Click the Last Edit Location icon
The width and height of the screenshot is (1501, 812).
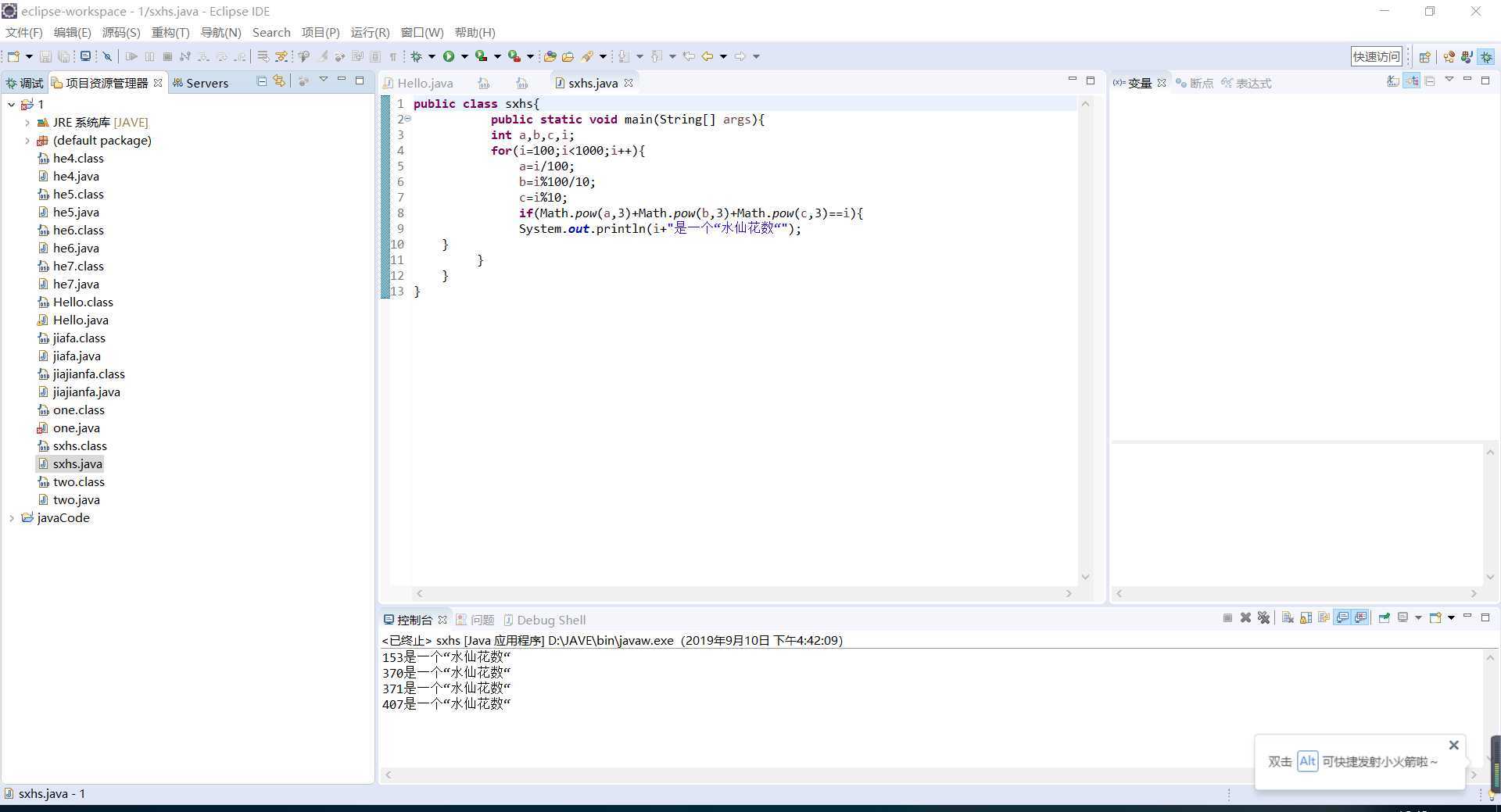click(689, 56)
